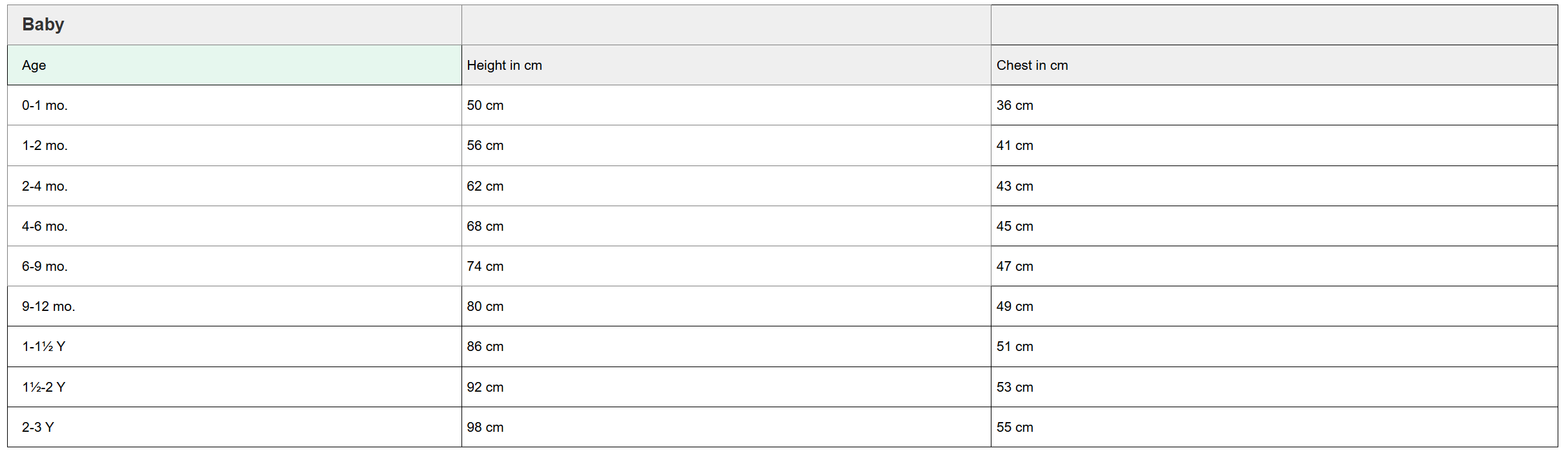Click the 50 cm height cell
Screen dimensions: 1568x457
point(485,105)
